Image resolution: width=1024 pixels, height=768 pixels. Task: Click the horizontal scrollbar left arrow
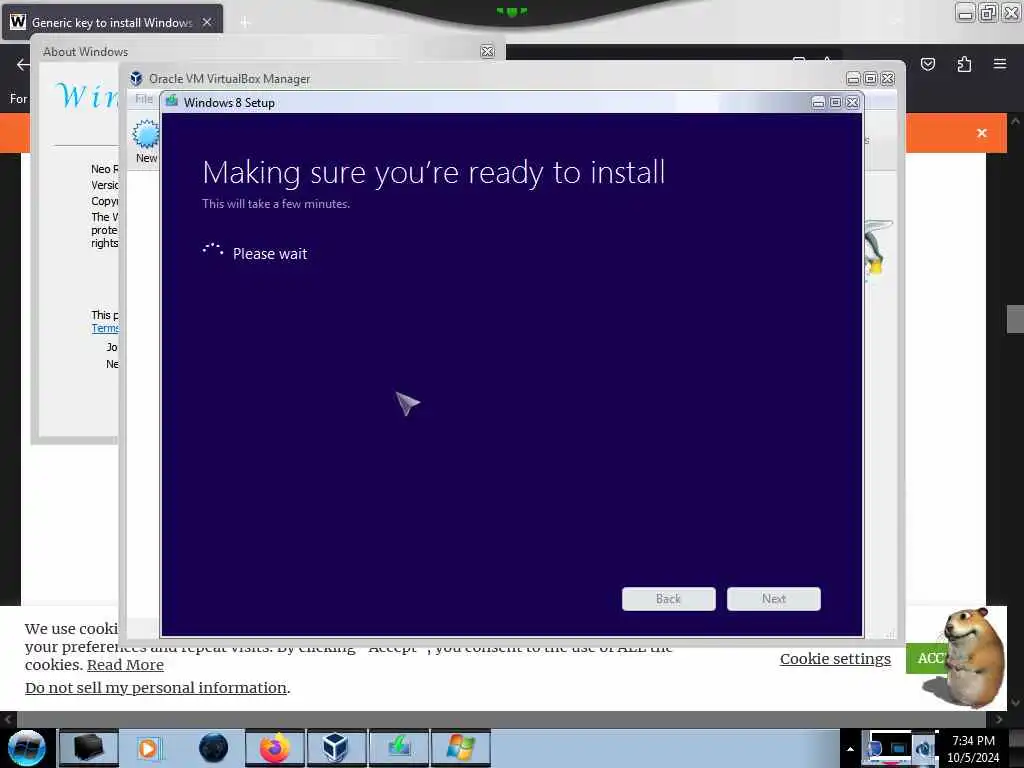[x=8, y=719]
